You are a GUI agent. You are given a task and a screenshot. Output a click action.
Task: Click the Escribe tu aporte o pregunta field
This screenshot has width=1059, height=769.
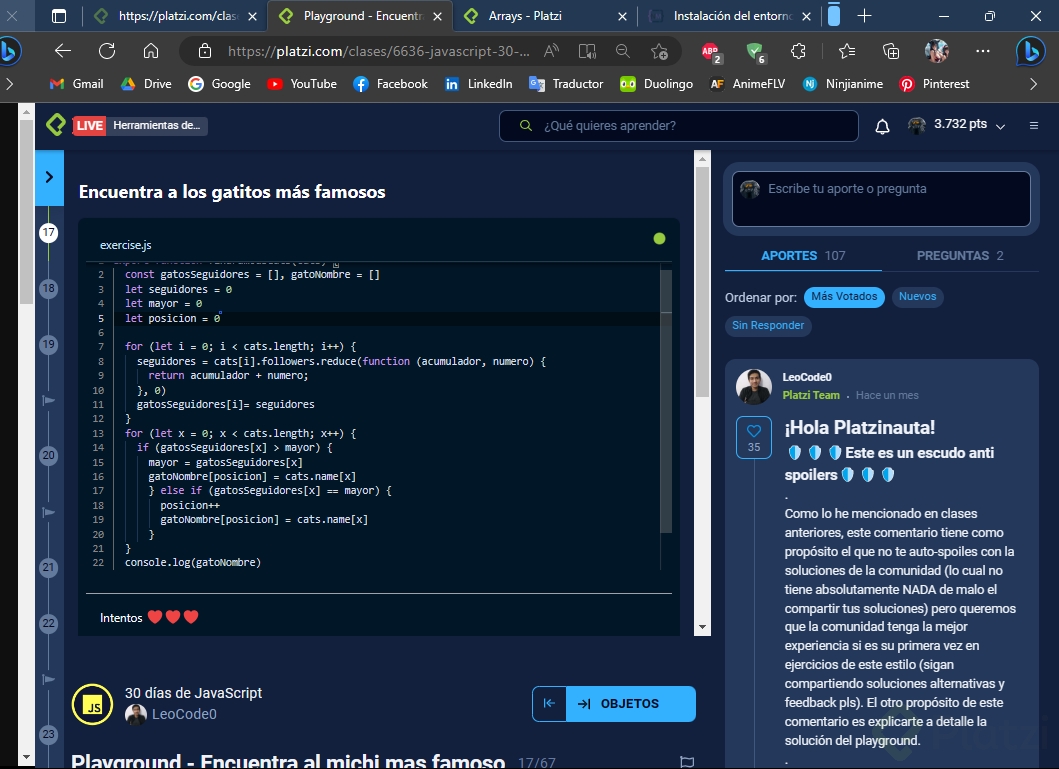point(881,198)
